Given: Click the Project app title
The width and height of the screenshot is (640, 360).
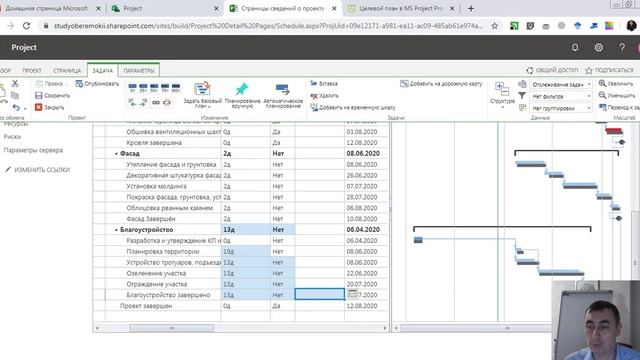Looking at the screenshot, I should [24, 47].
